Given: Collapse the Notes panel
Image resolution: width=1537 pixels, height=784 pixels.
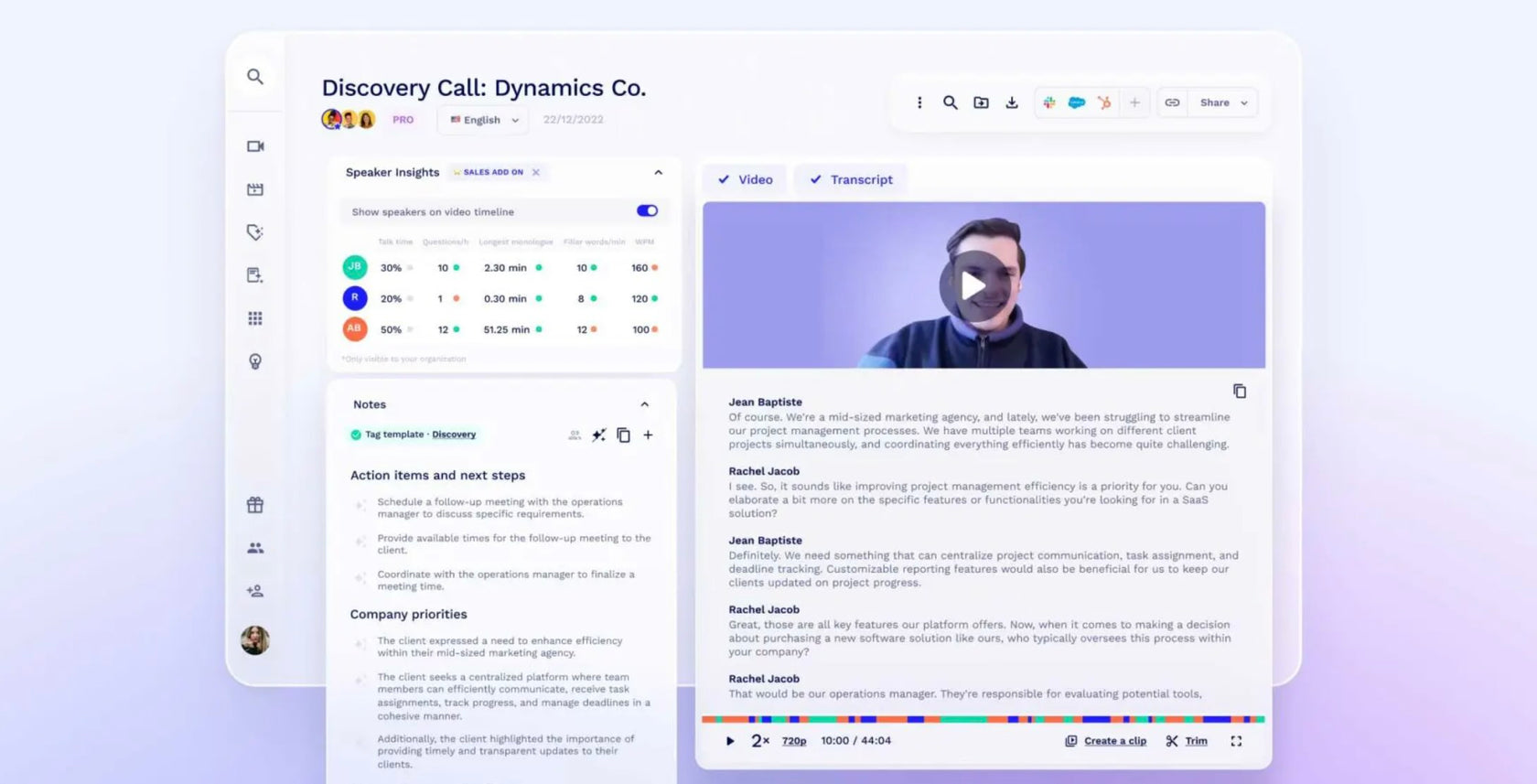Looking at the screenshot, I should point(644,404).
